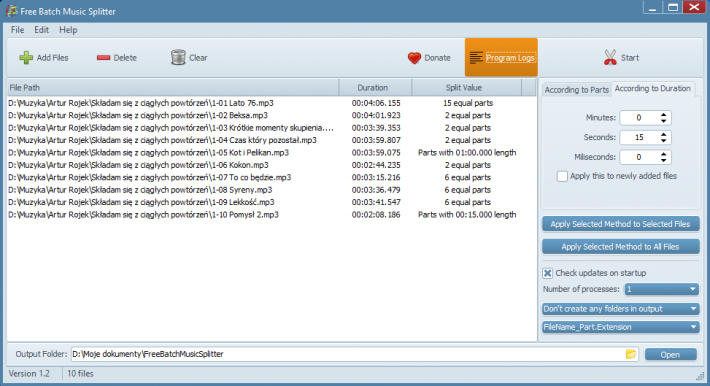The width and height of the screenshot is (710, 386).
Task: Click the trash can Clear icon
Action: pyautogui.click(x=178, y=58)
